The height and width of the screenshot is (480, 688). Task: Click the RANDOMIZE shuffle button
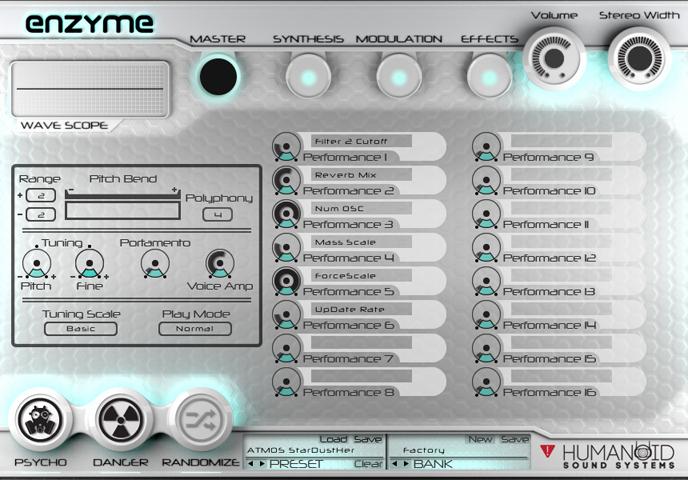pos(201,420)
